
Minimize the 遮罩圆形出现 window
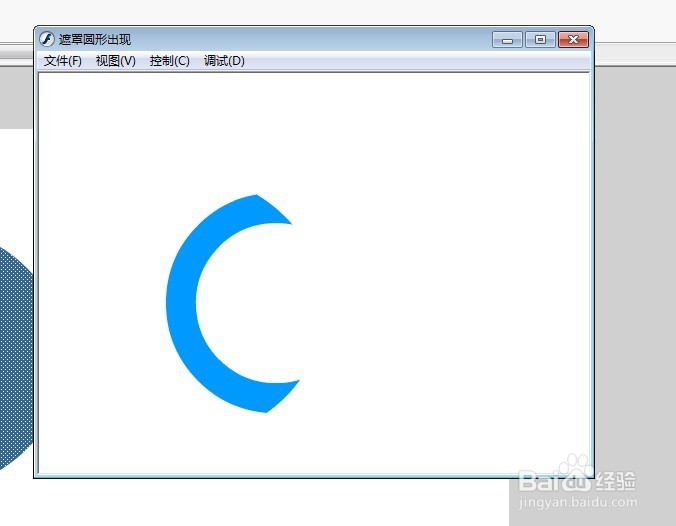point(507,40)
